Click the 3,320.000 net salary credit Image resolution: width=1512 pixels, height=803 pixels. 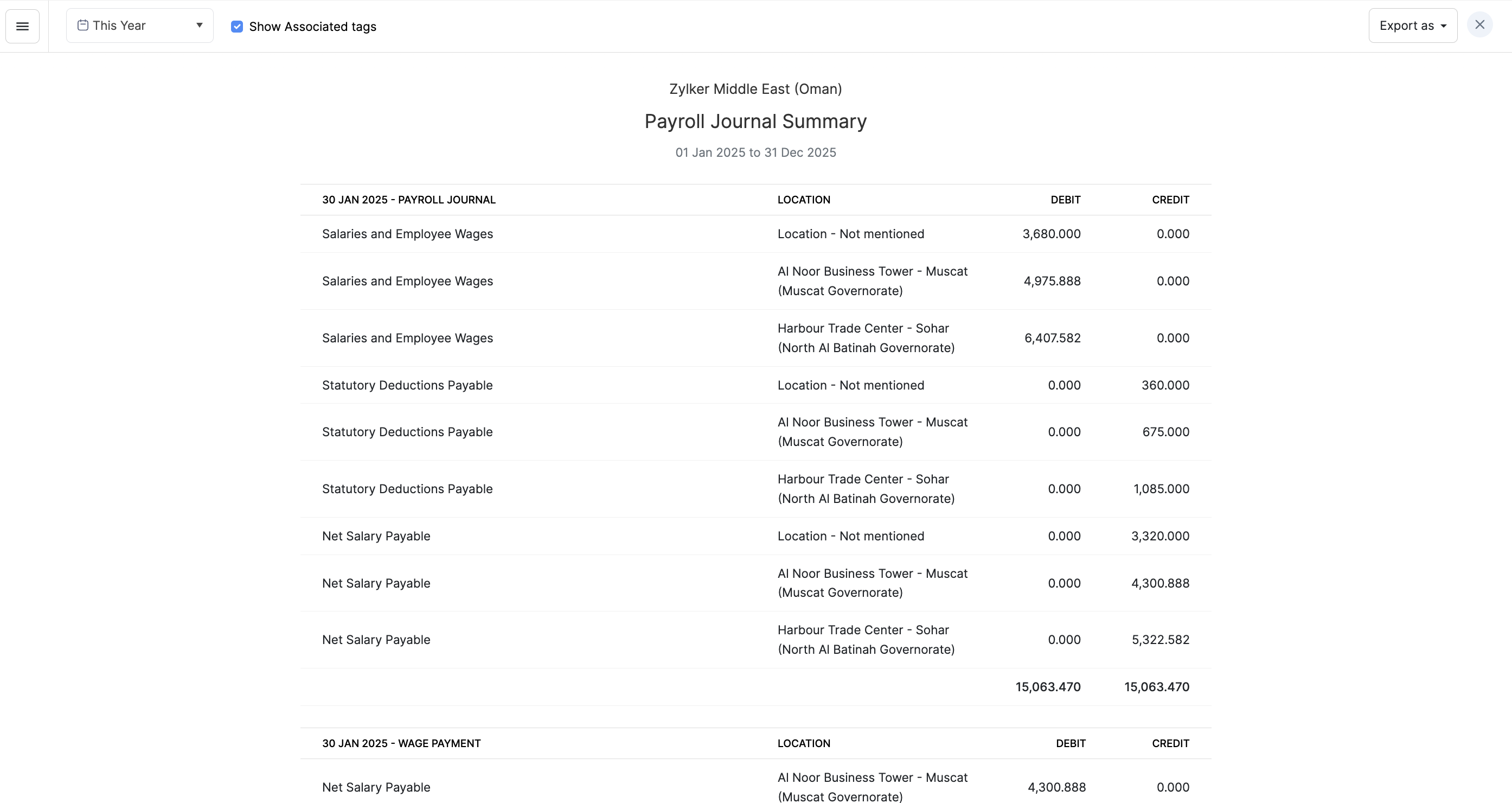click(1160, 536)
